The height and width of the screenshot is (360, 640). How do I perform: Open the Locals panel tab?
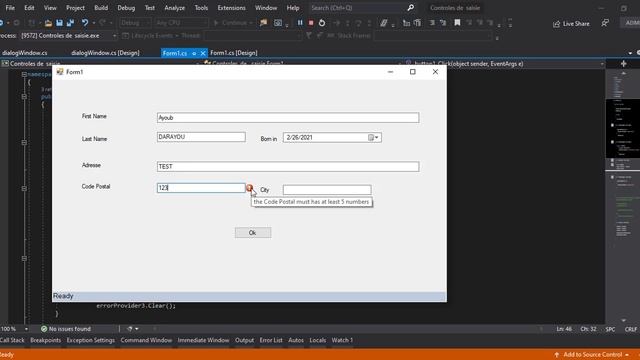[x=318, y=340]
